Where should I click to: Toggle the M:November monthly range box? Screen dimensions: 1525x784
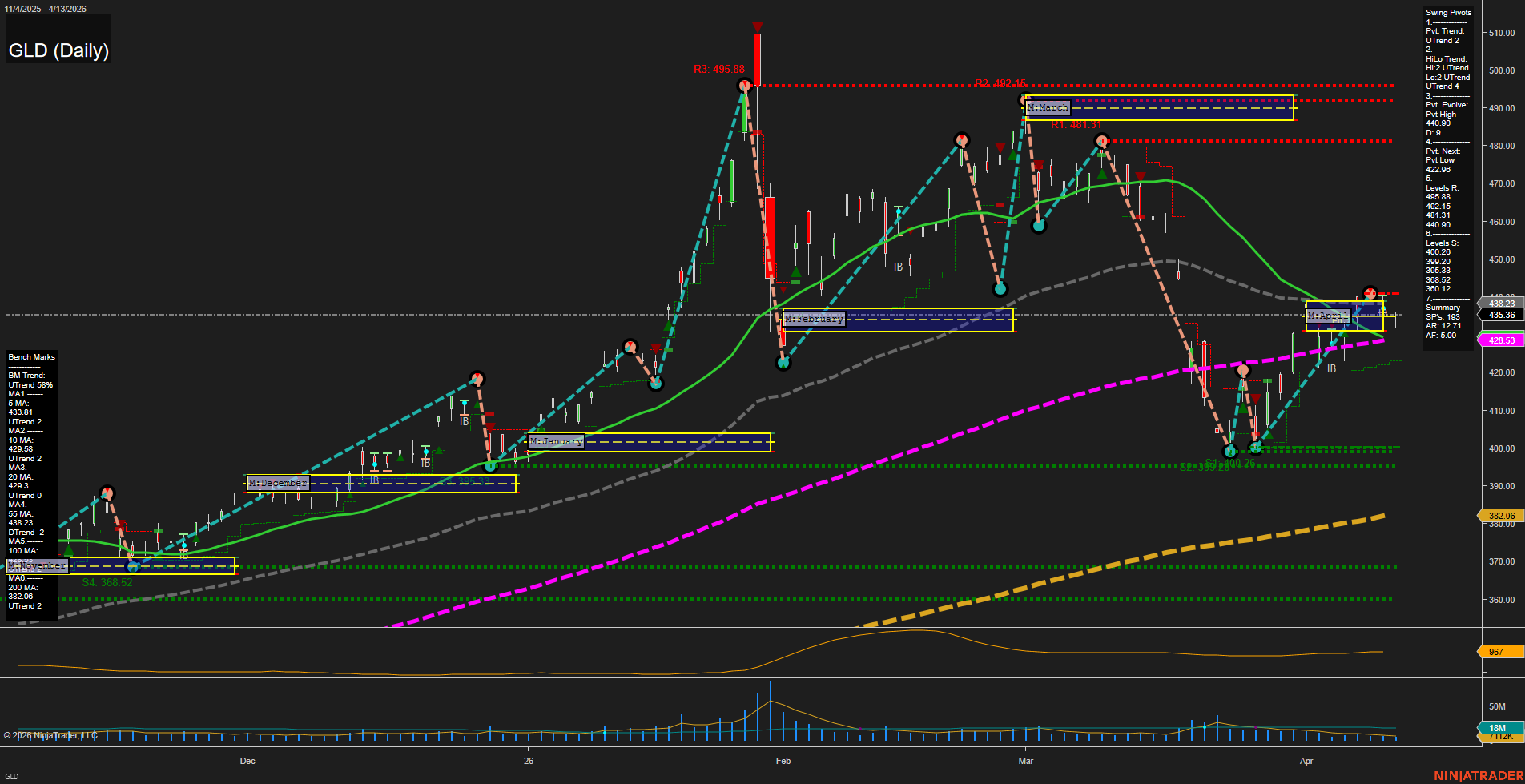[x=37, y=566]
